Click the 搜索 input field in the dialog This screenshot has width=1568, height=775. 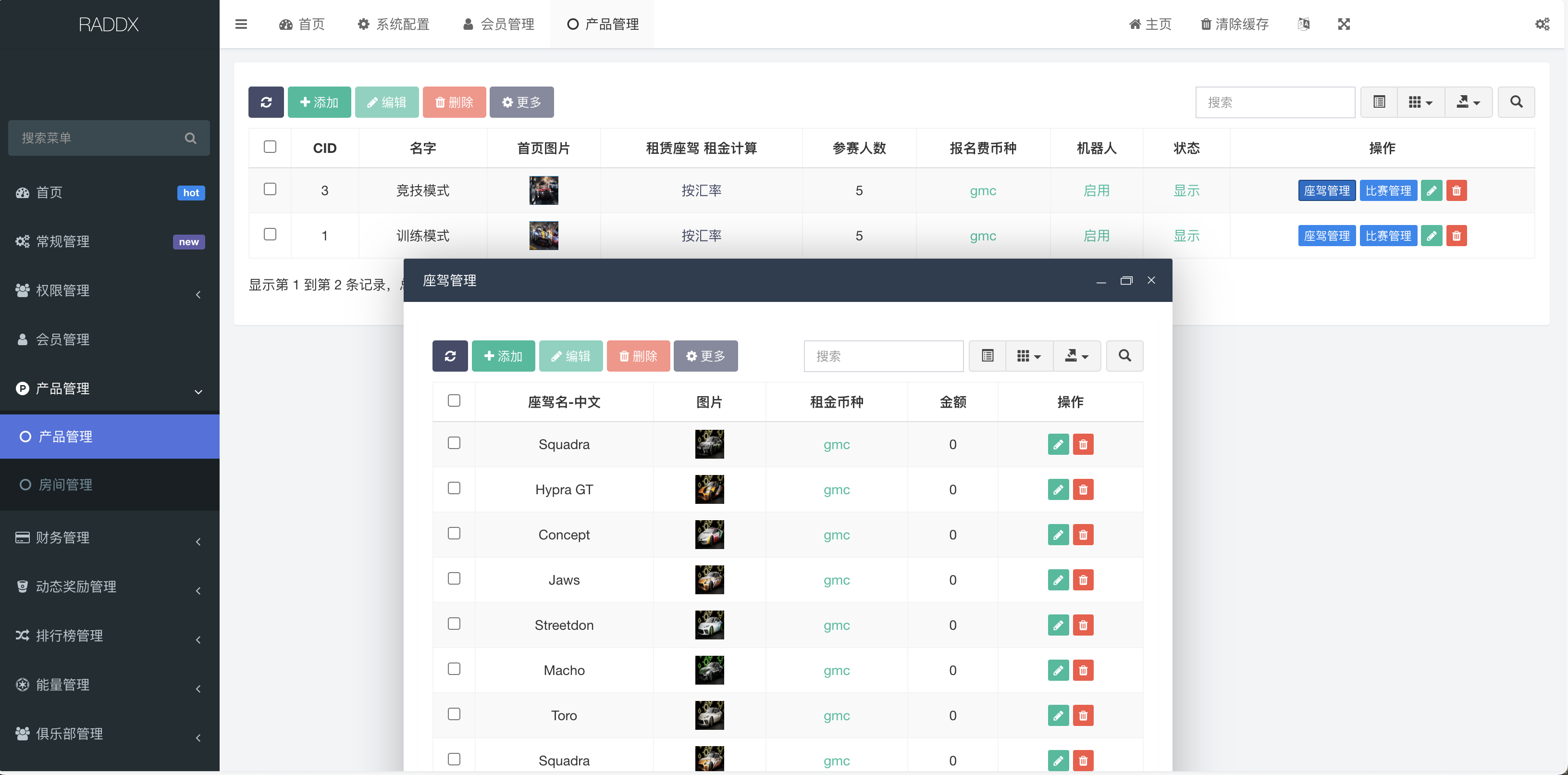(x=883, y=356)
